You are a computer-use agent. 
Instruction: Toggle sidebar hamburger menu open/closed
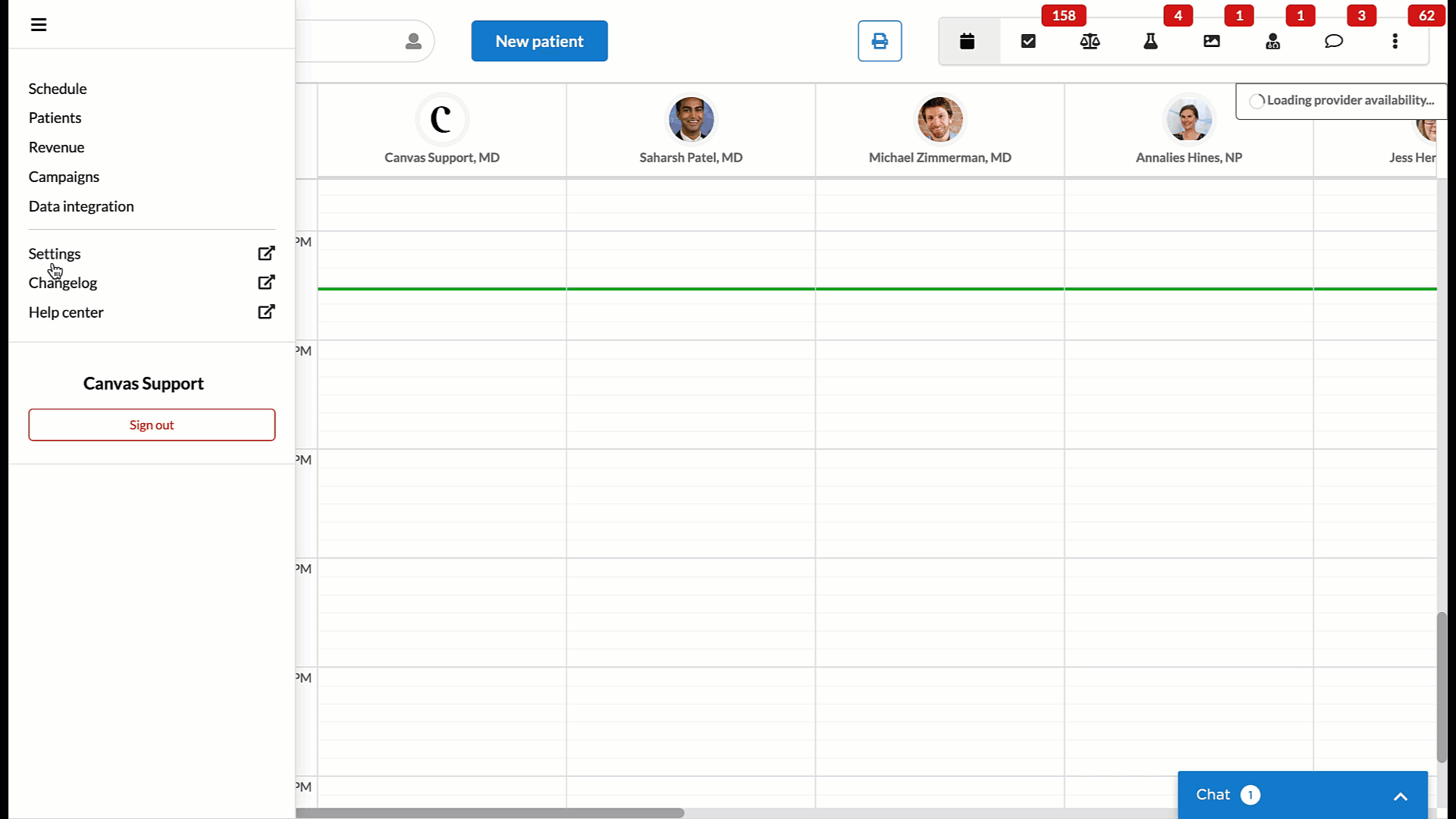pos(38,24)
